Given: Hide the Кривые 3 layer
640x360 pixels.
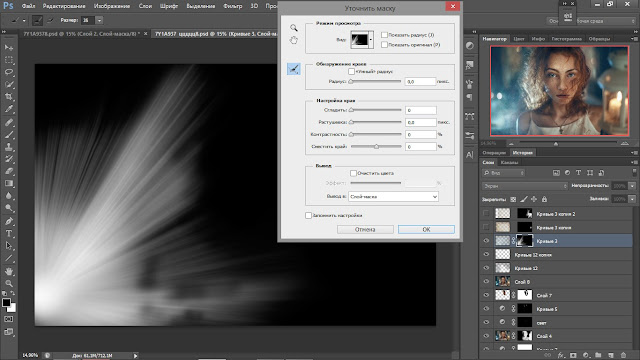Looking at the screenshot, I should click(x=486, y=241).
